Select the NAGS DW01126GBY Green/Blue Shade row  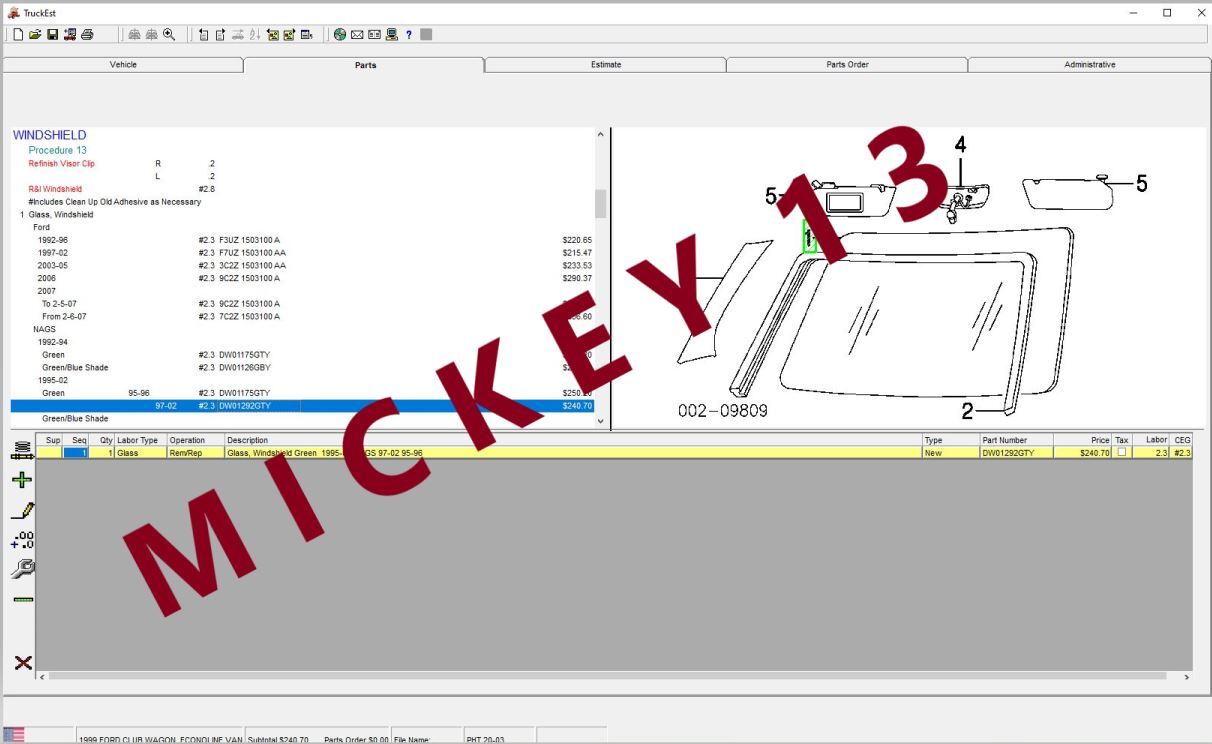coord(302,367)
